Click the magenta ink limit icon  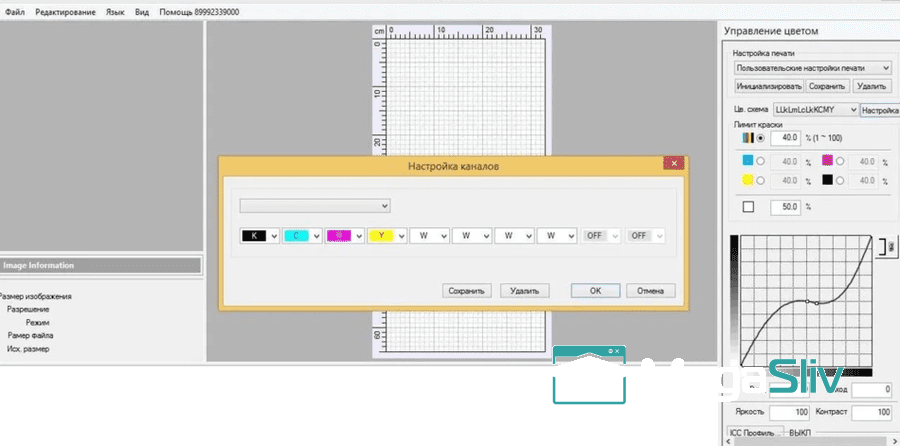[x=827, y=160]
